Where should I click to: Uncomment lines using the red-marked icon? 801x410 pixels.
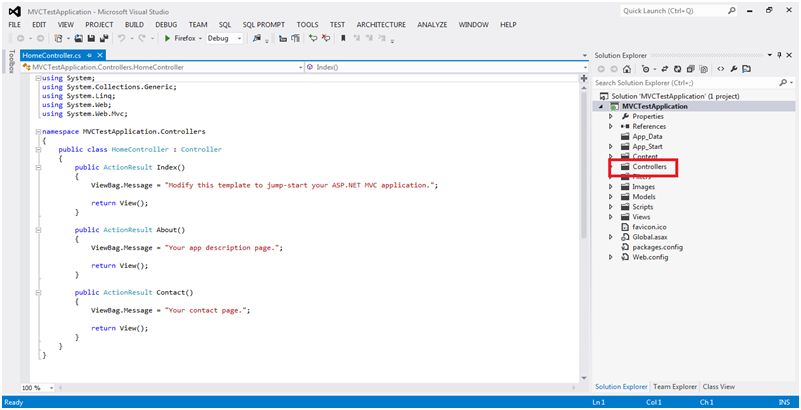325,38
